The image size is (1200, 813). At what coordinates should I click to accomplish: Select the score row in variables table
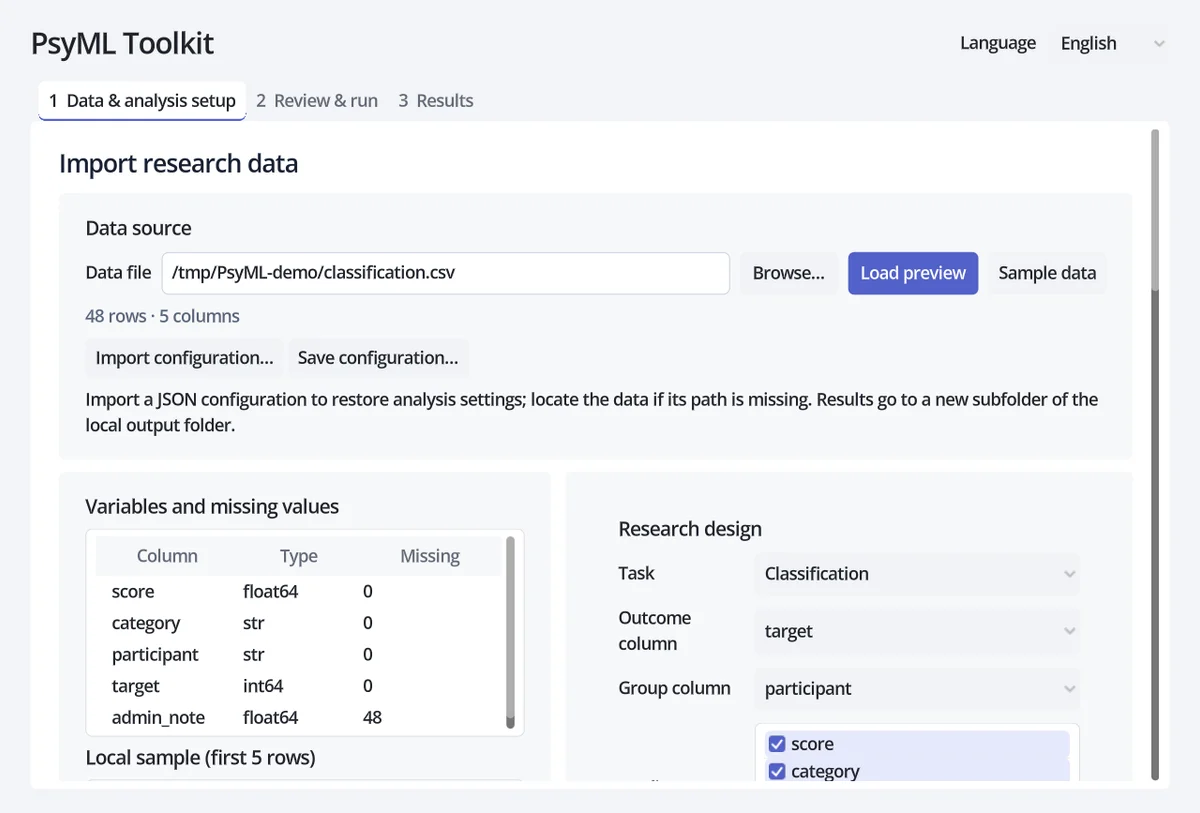click(x=300, y=592)
